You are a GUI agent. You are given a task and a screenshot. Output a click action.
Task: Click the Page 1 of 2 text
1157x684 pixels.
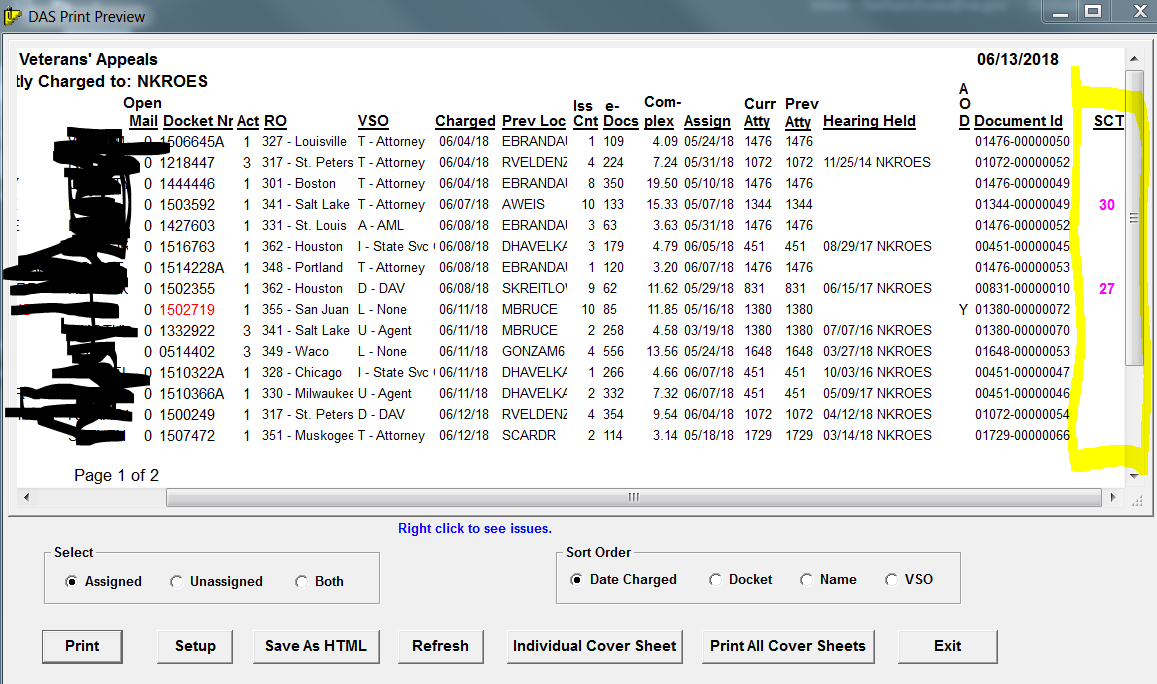pos(117,476)
